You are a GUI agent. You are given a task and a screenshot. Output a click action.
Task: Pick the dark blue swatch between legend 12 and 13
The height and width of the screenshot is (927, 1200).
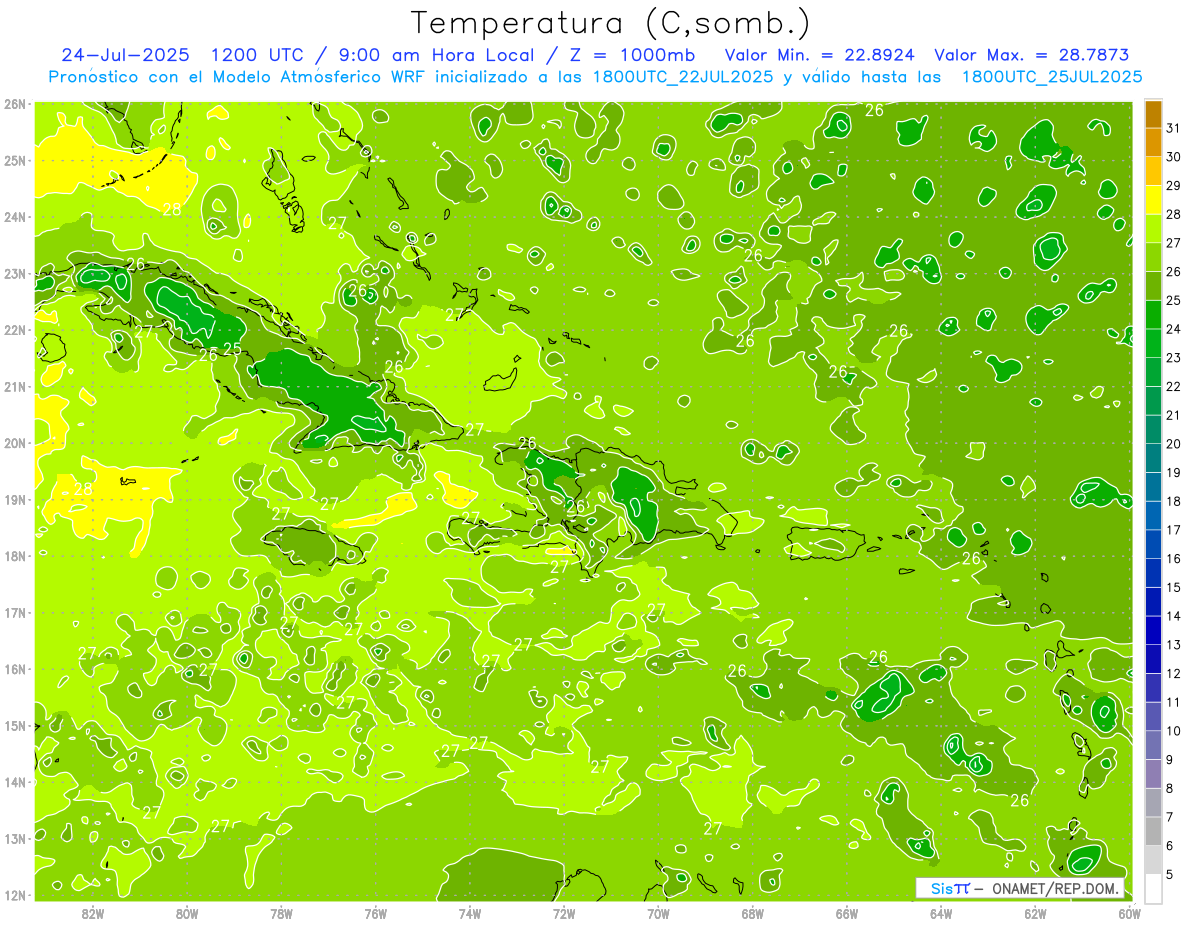click(1153, 659)
